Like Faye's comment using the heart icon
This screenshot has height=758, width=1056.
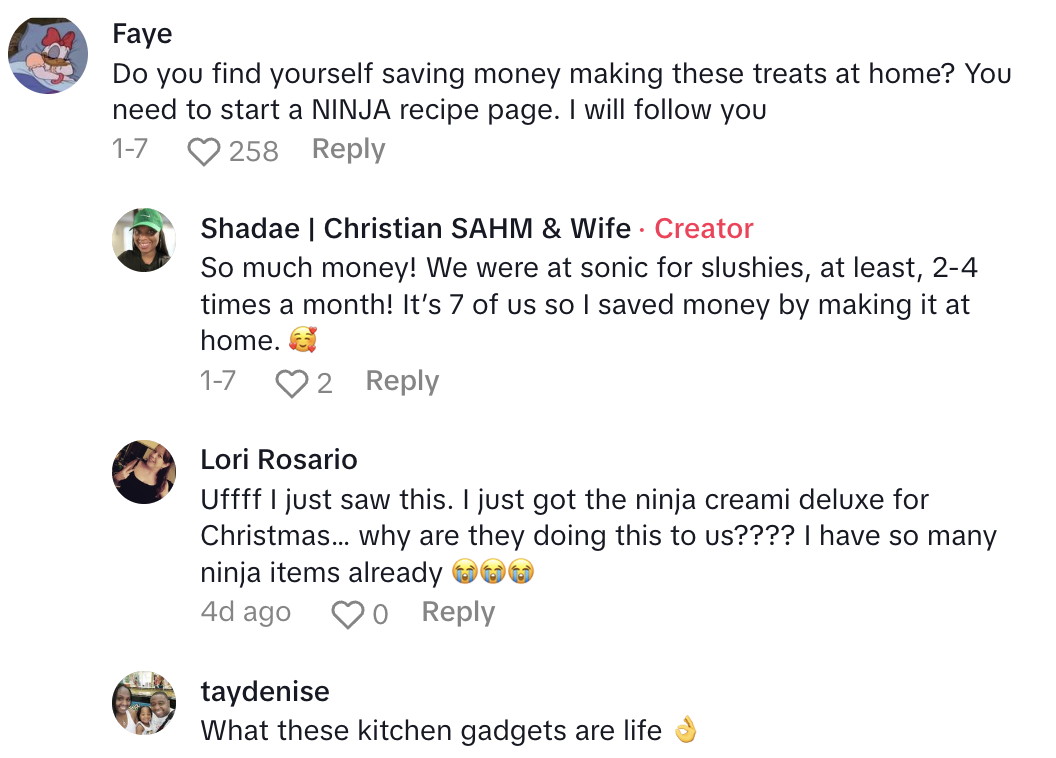(x=204, y=148)
